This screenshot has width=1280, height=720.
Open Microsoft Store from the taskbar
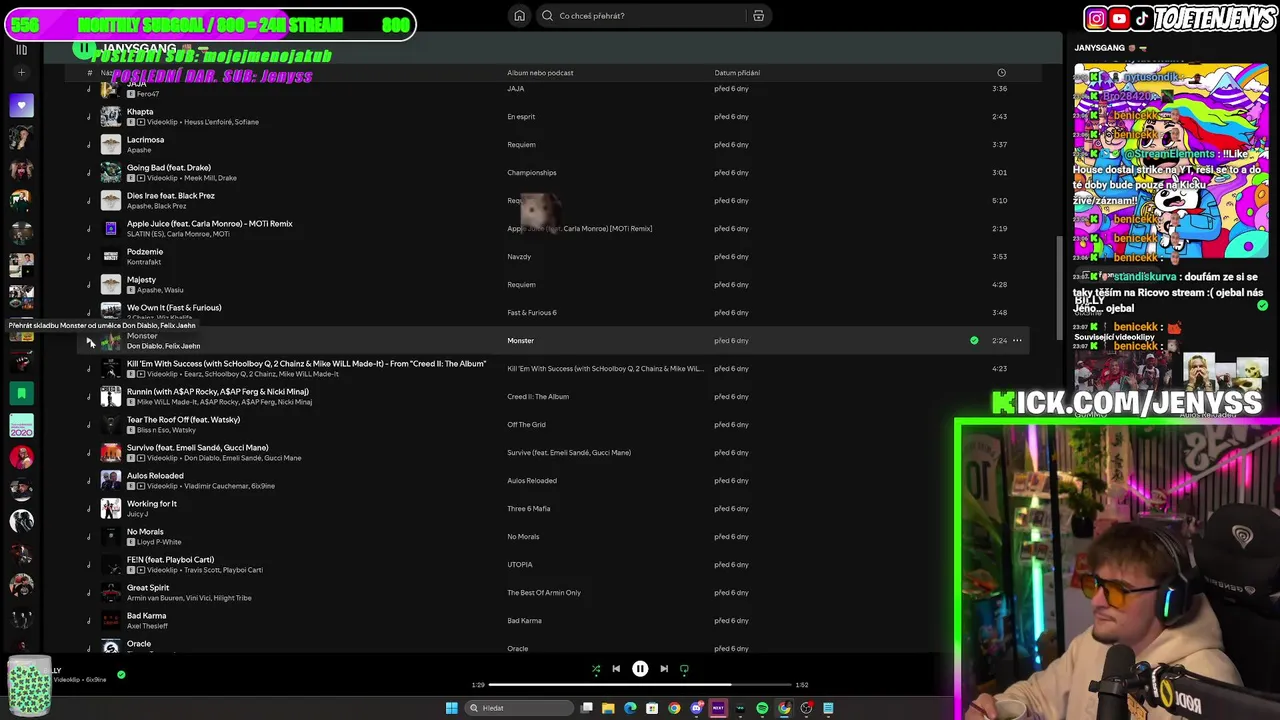point(652,708)
